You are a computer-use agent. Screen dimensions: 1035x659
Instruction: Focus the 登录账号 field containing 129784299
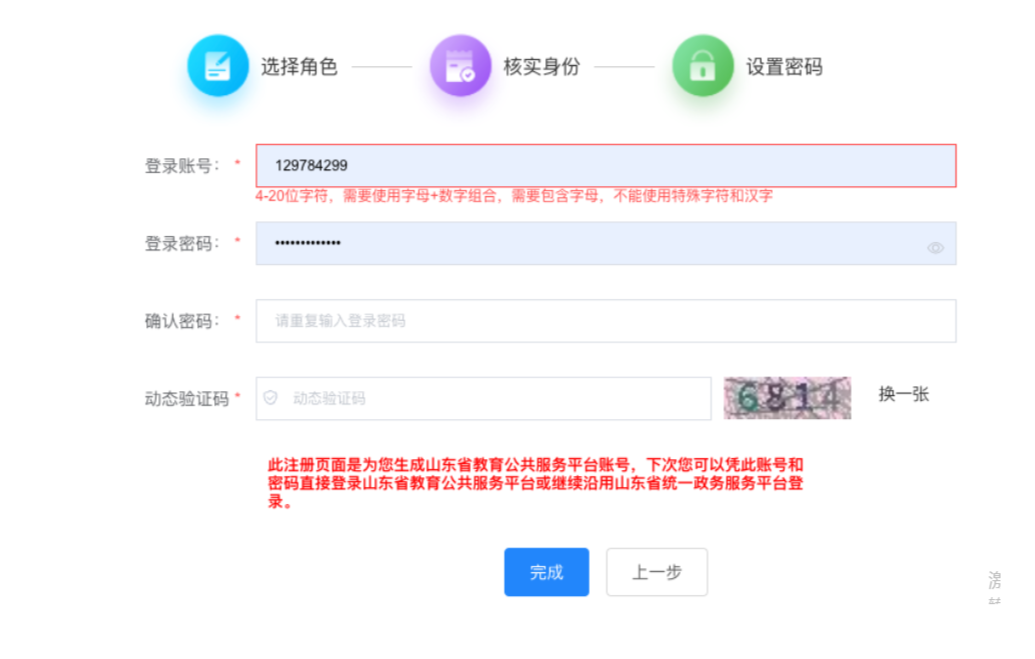point(605,166)
